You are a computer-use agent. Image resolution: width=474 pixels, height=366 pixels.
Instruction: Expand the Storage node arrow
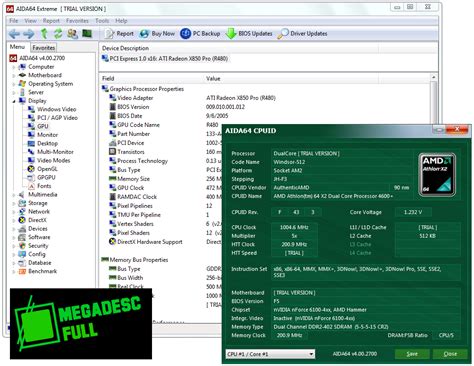[x=14, y=203]
